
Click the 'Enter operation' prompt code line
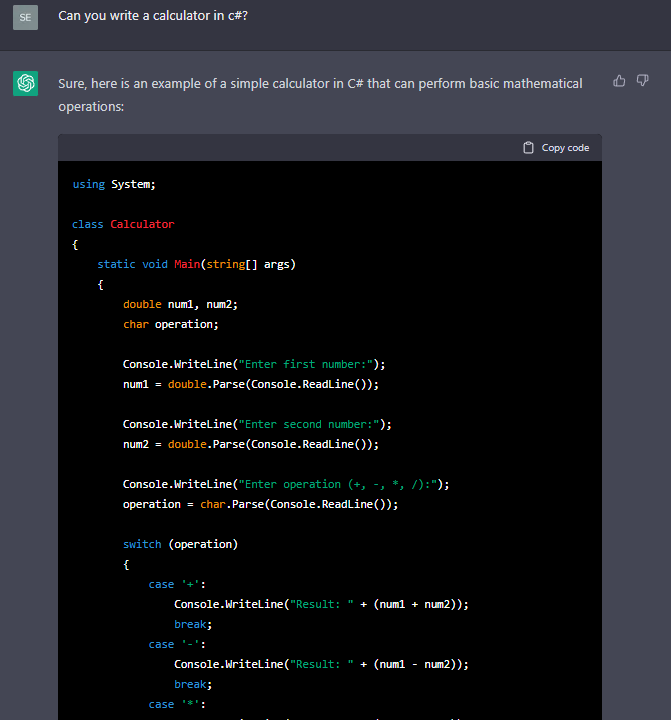[286, 484]
